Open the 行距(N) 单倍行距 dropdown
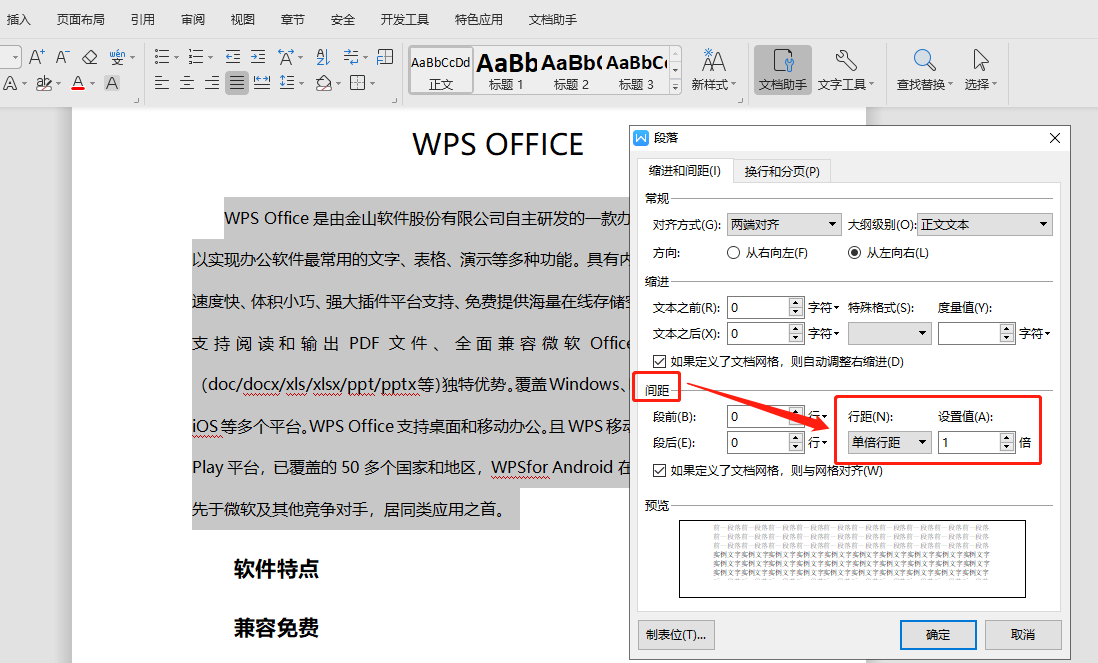 tap(889, 442)
